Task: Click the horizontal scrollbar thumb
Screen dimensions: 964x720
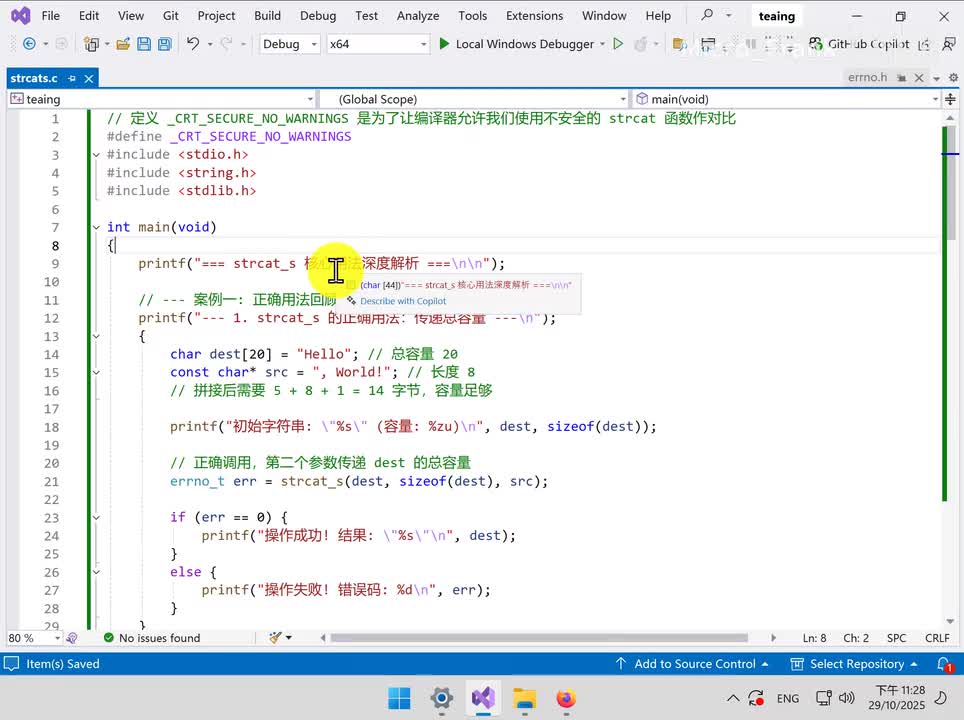Action: (539, 638)
